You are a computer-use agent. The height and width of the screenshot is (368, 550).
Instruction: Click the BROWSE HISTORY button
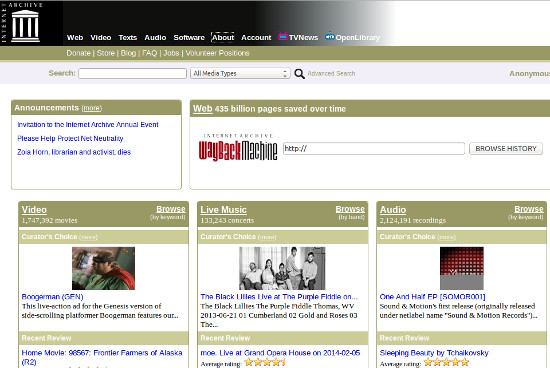tap(506, 148)
